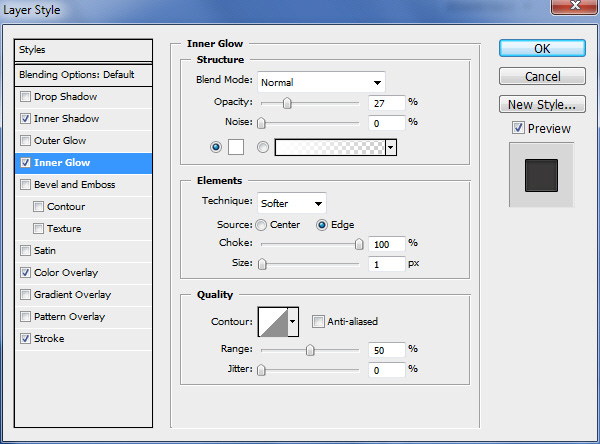600x444 pixels.
Task: Click the Choke value field
Action: [x=386, y=244]
